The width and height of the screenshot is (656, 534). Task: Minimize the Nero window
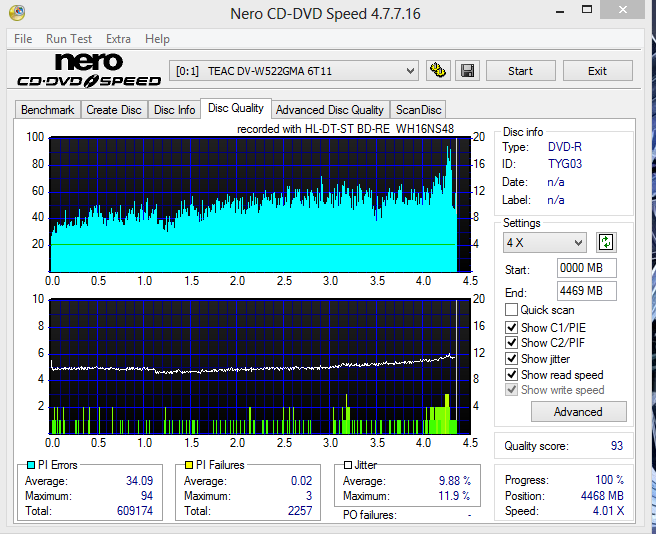(560, 11)
